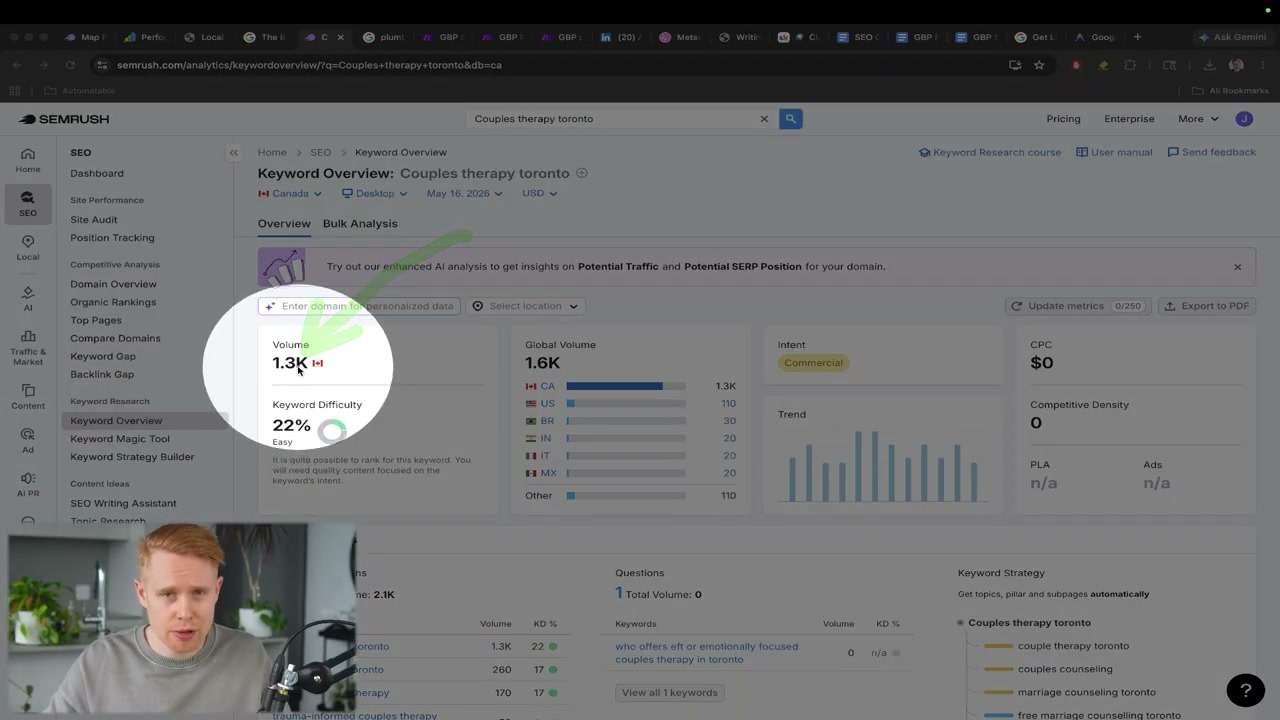Screen dimensions: 1280x720
Task: Open the User manual link
Action: click(x=1114, y=153)
